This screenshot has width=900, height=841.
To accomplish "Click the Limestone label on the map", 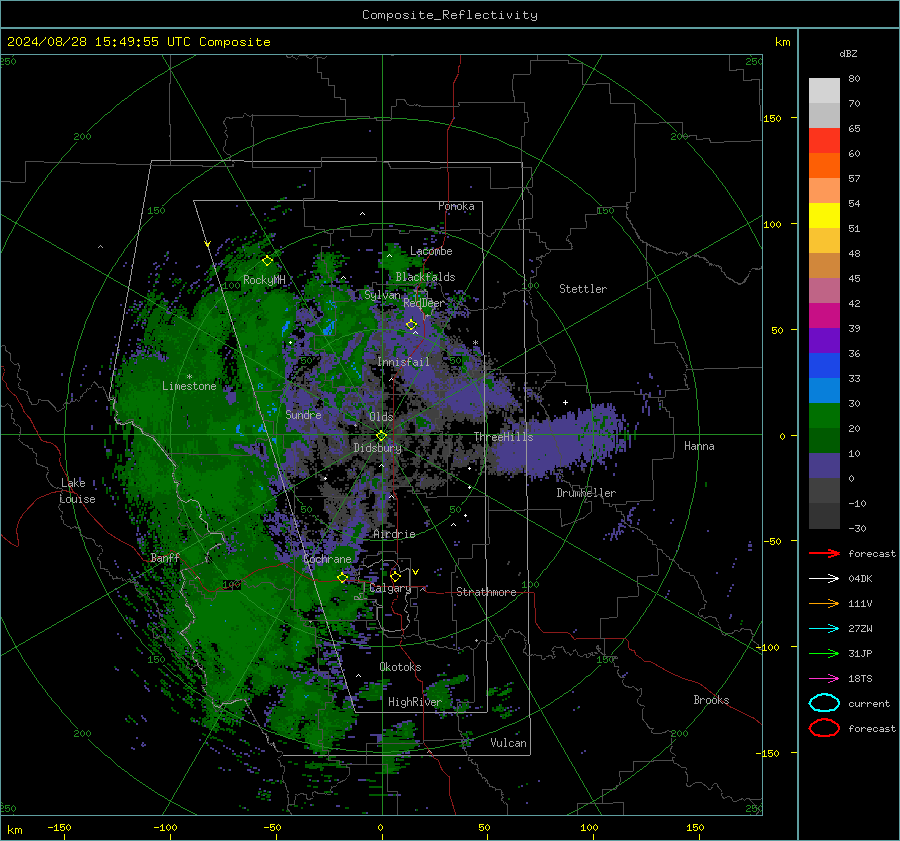I will pyautogui.click(x=189, y=386).
